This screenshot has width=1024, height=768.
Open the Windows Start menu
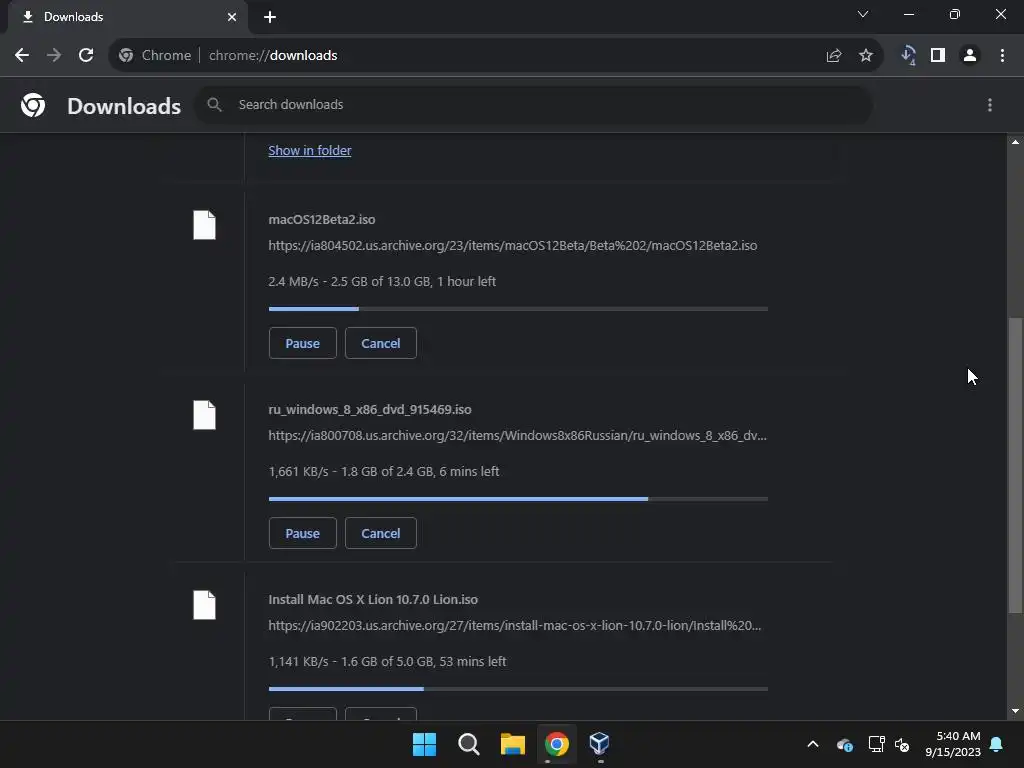click(x=424, y=744)
